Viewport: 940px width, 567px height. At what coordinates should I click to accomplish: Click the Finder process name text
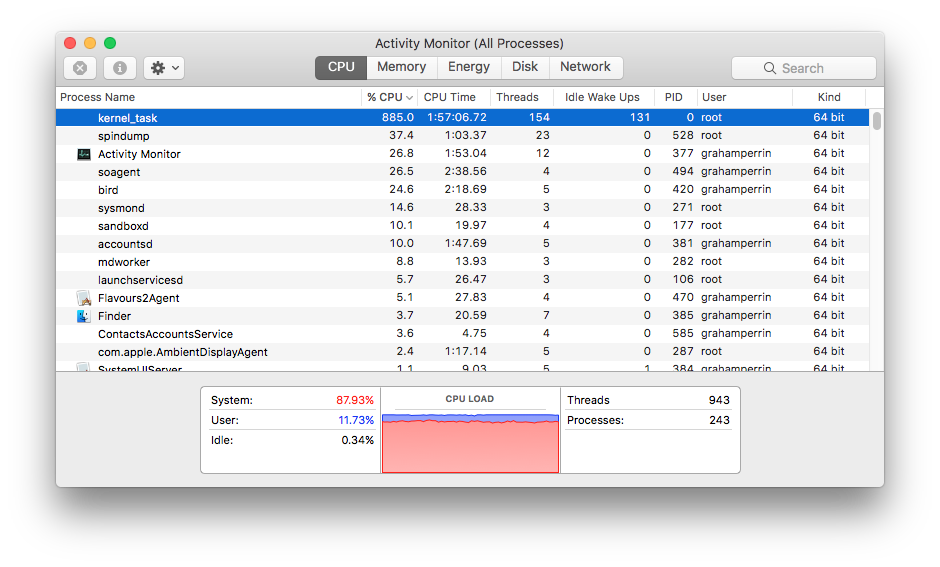(x=114, y=316)
